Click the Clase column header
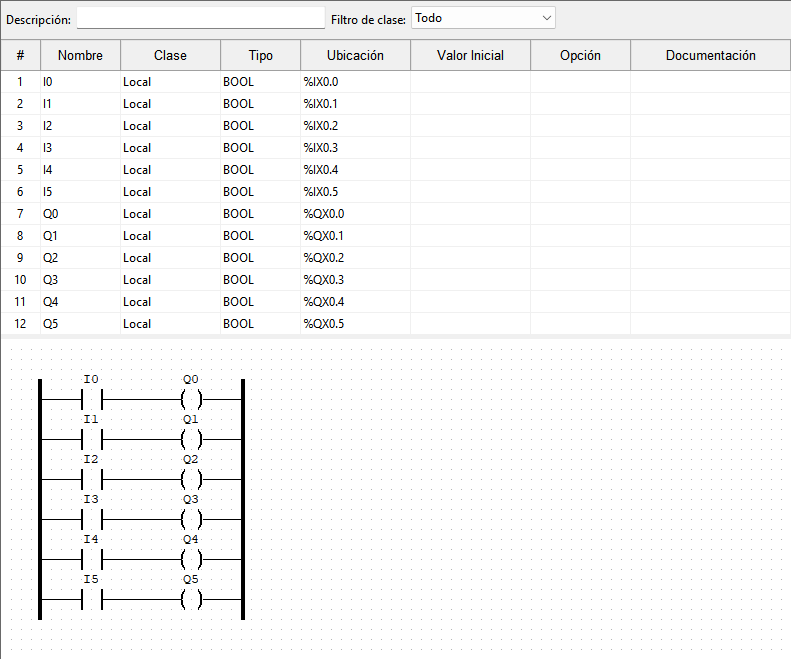This screenshot has width=791, height=659. (x=171, y=56)
